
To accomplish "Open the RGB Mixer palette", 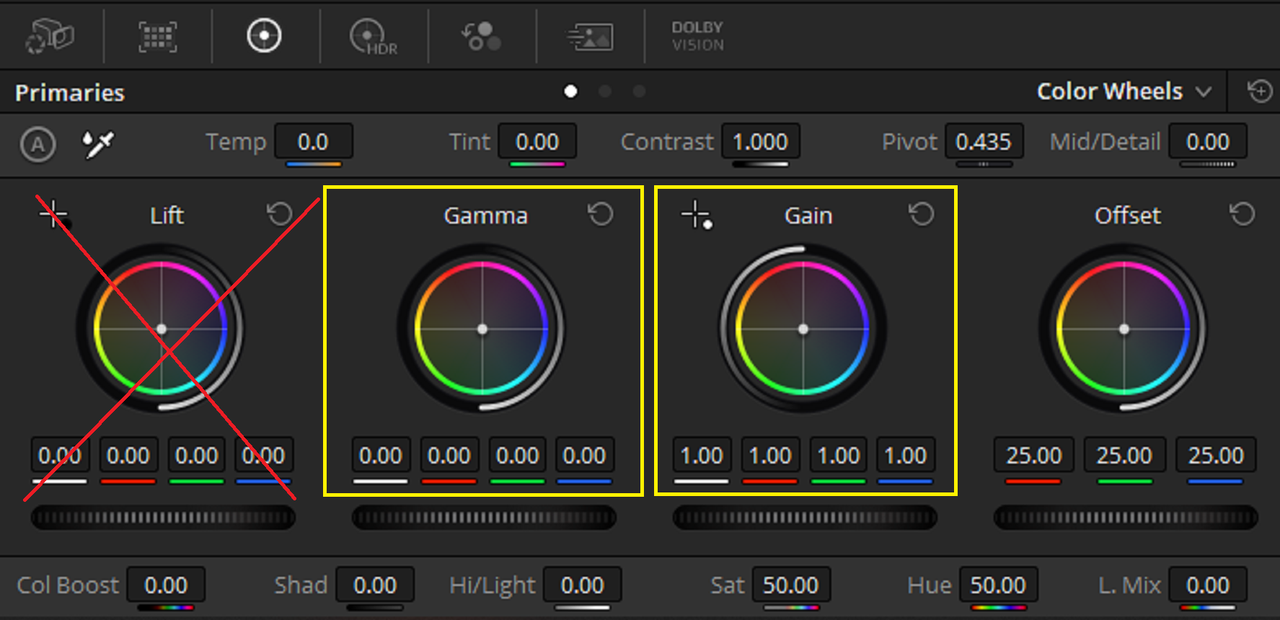I will point(481,36).
